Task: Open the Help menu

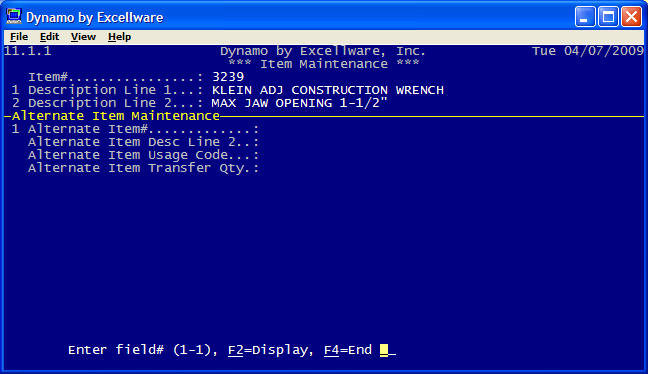Action: (x=119, y=37)
